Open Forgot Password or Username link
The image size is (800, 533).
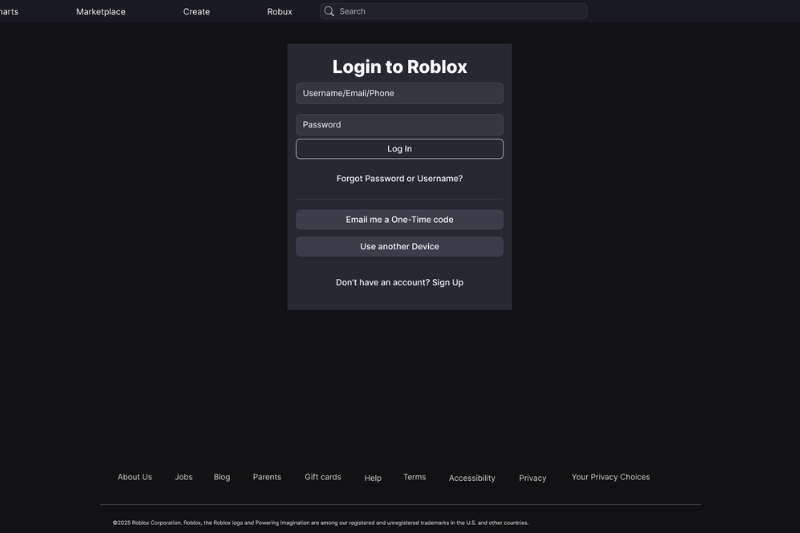tap(399, 179)
